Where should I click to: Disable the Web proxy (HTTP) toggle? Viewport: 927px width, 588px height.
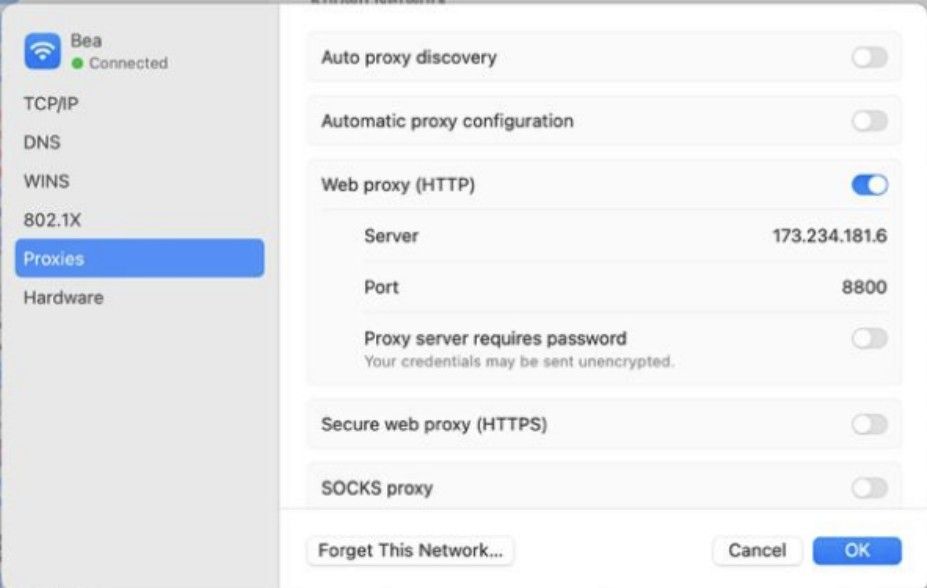pyautogui.click(x=869, y=185)
